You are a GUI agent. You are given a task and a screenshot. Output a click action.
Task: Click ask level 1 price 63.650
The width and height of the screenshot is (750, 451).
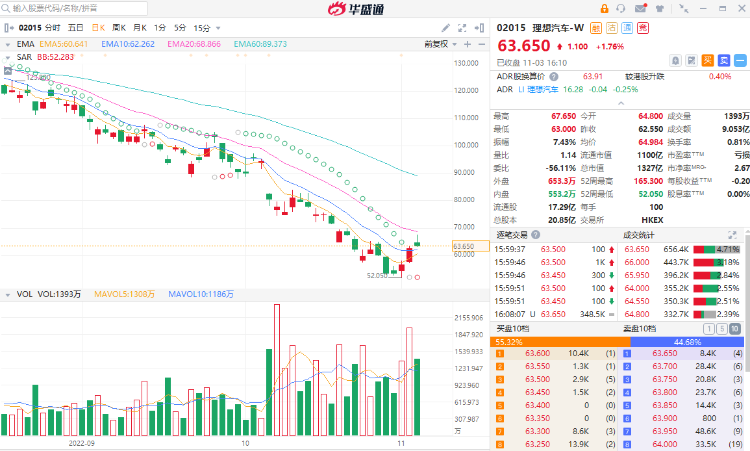(665, 353)
